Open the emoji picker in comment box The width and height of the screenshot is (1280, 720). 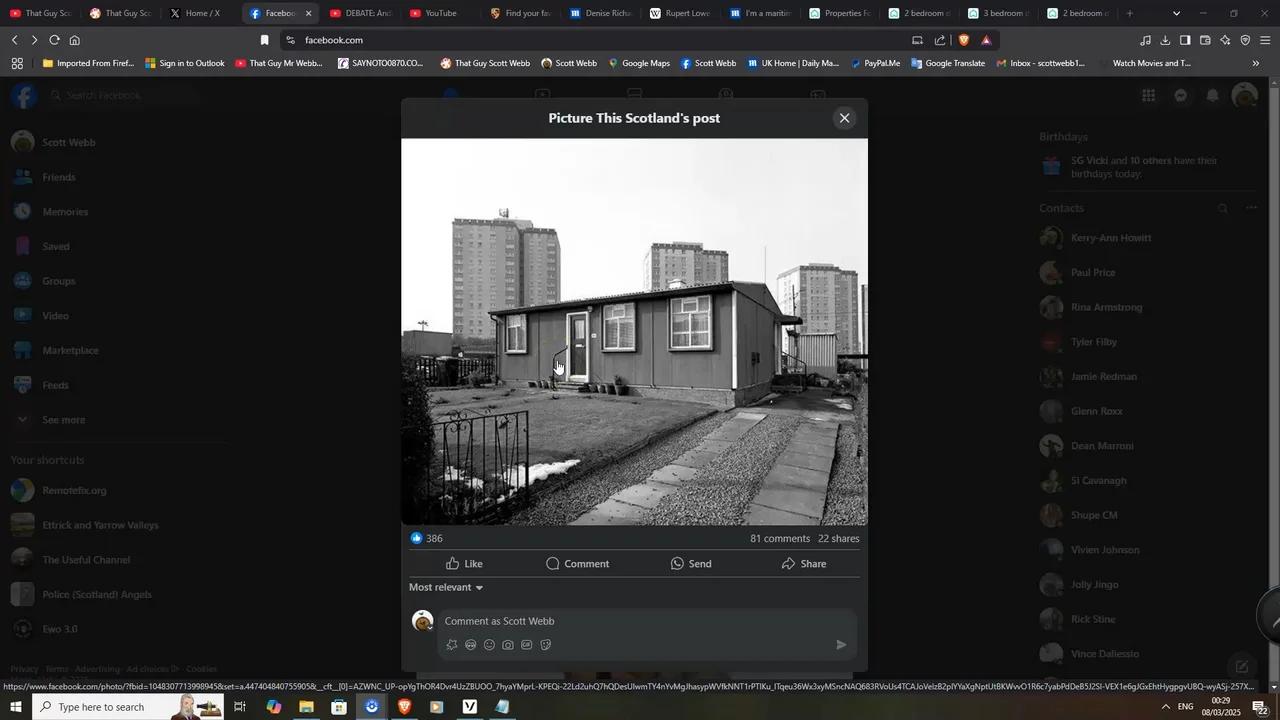pyautogui.click(x=489, y=644)
